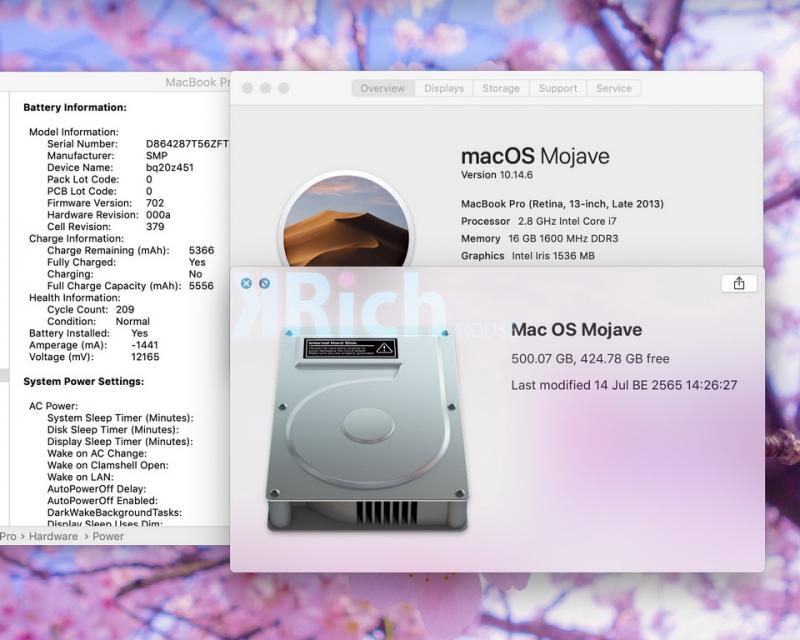
Task: Click the Charging value "No"
Action: (195, 274)
